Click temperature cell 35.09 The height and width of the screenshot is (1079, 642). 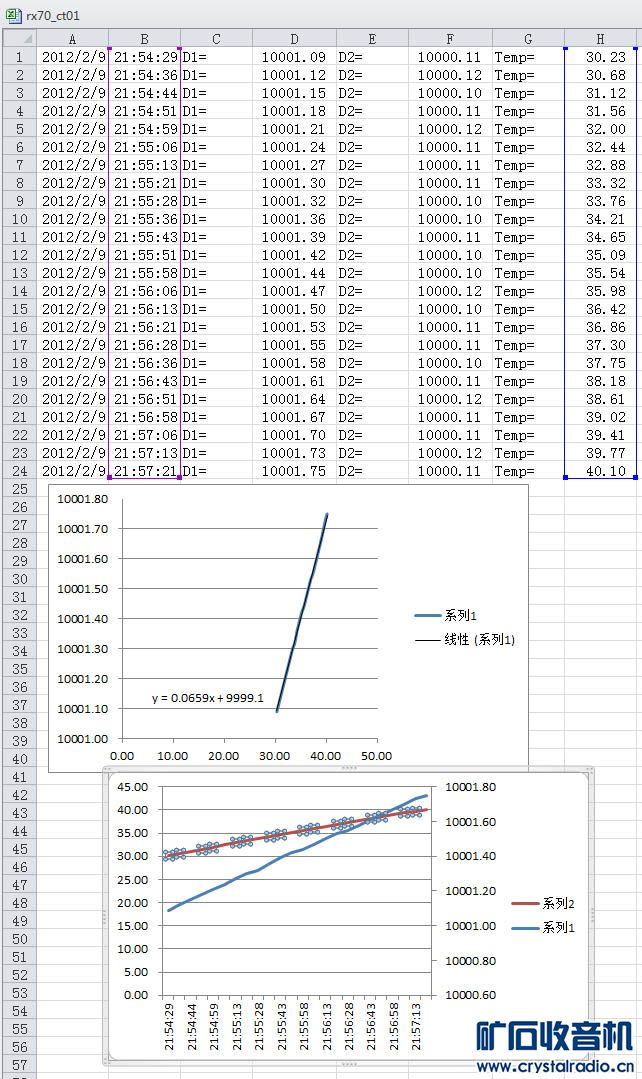click(600, 255)
